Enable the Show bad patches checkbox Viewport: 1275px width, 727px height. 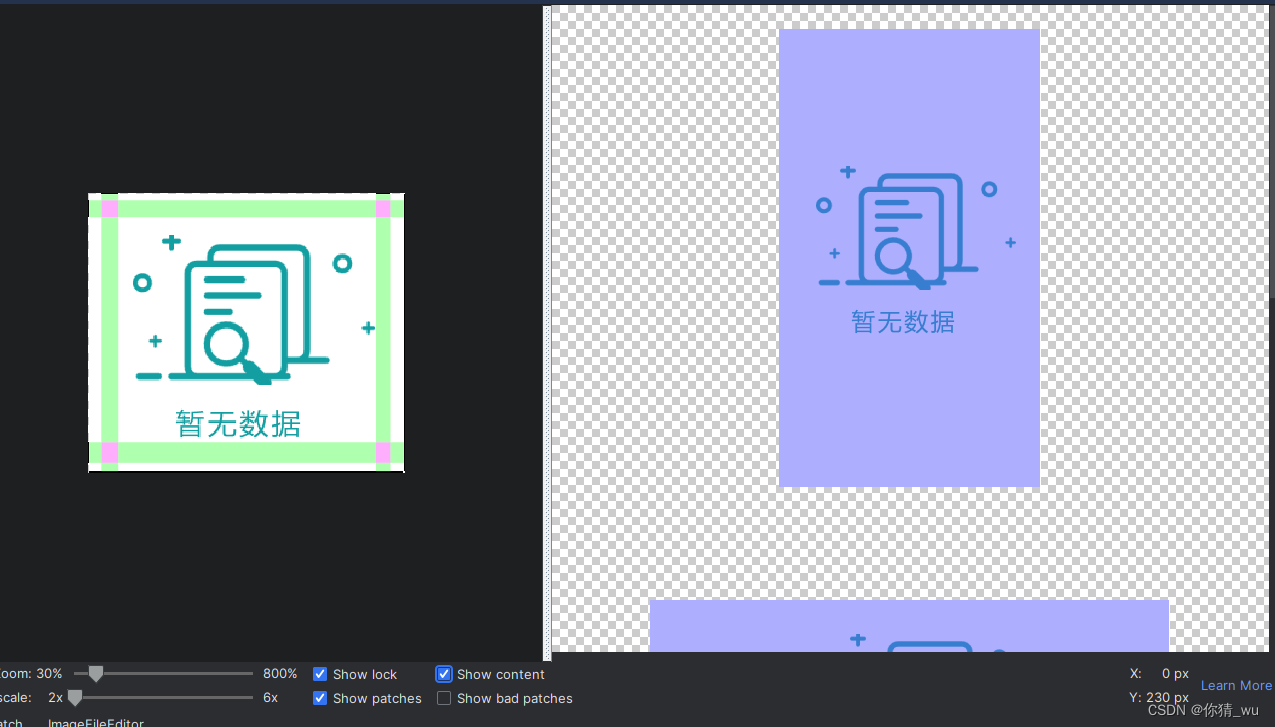[x=444, y=698]
